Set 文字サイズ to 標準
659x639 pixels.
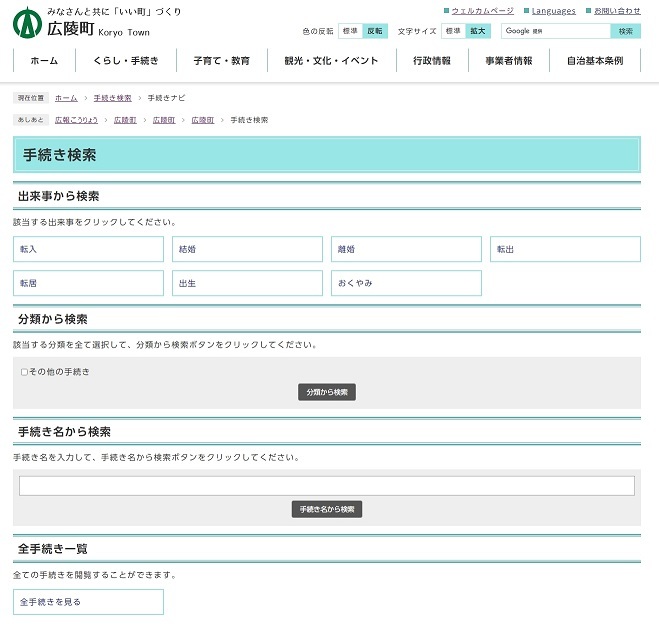453,31
